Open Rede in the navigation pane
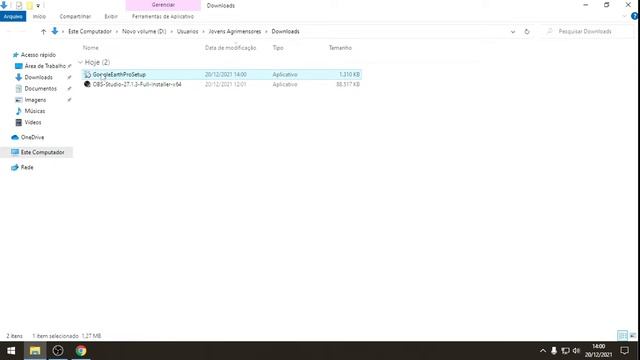This screenshot has height=360, width=640. pyautogui.click(x=27, y=167)
